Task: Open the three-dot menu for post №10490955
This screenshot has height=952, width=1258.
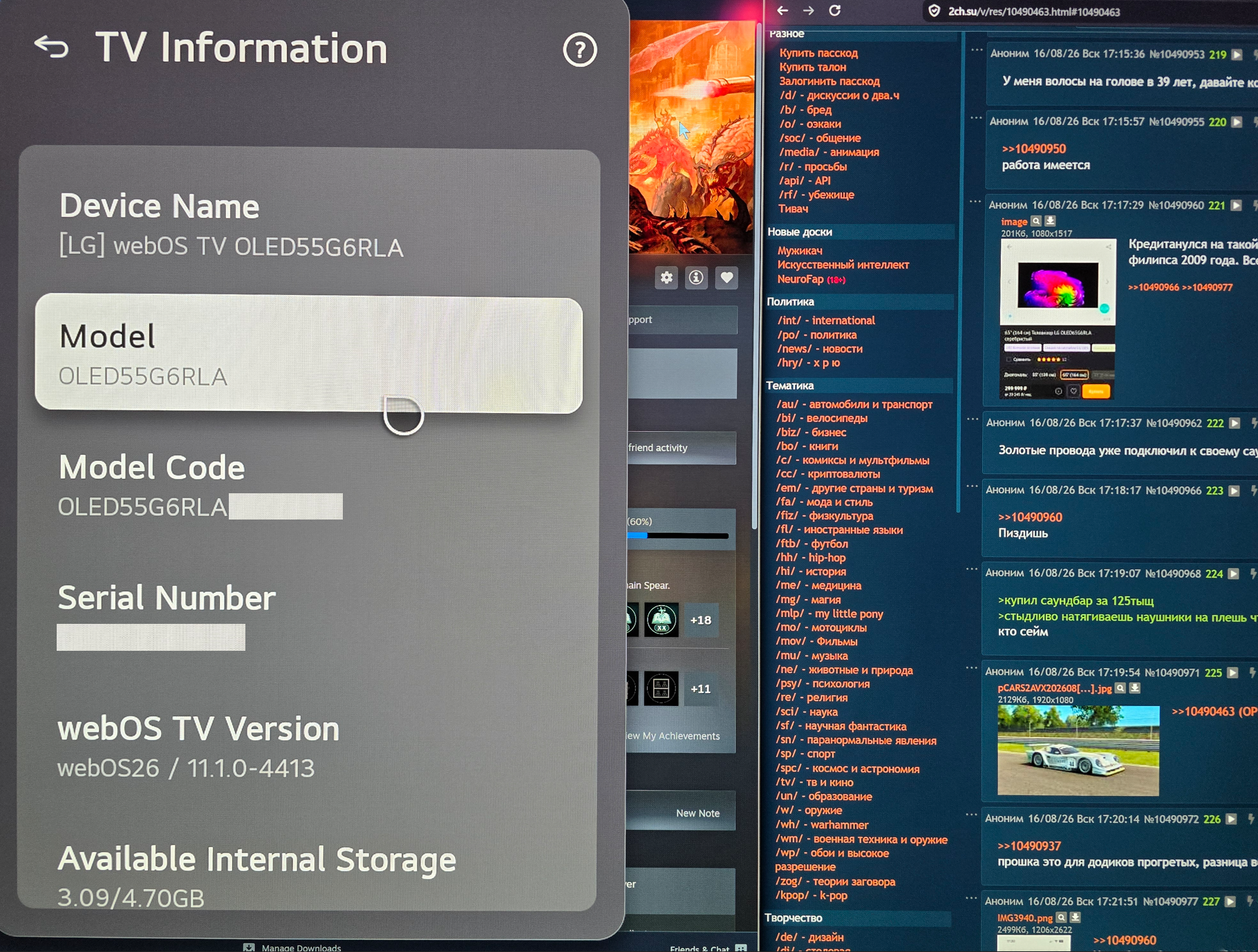Action: pyautogui.click(x=975, y=118)
